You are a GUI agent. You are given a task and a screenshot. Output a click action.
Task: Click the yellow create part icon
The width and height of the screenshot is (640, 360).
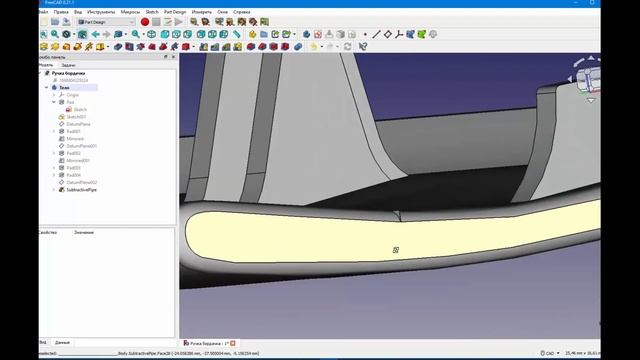pos(252,34)
